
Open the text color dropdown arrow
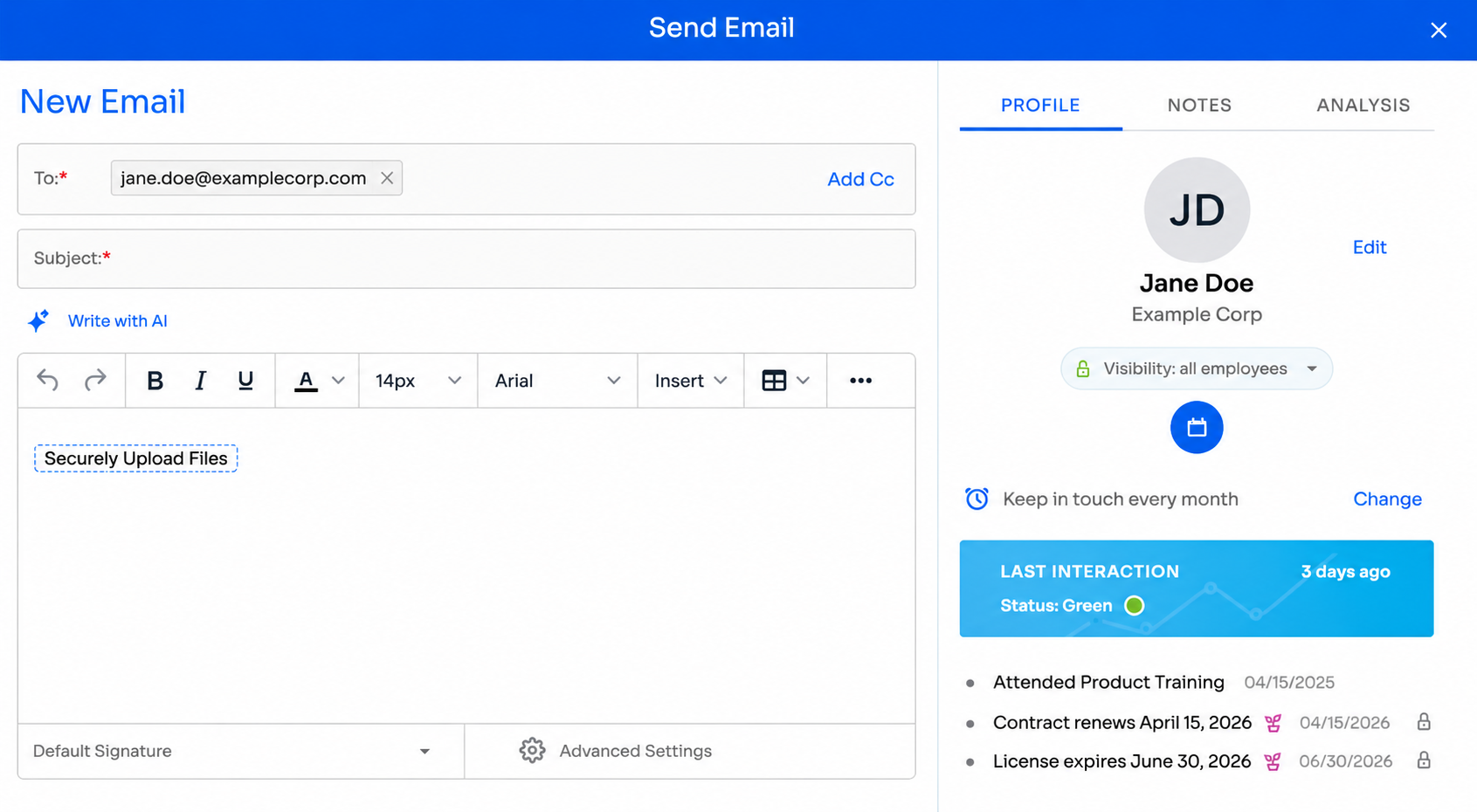click(339, 381)
